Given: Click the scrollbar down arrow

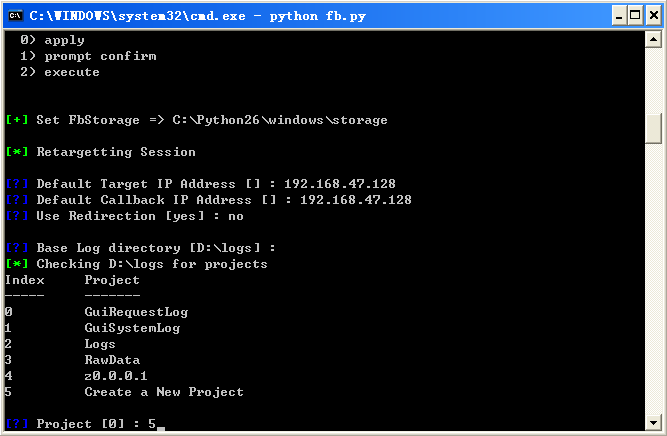Looking at the screenshot, I should coord(653,422).
